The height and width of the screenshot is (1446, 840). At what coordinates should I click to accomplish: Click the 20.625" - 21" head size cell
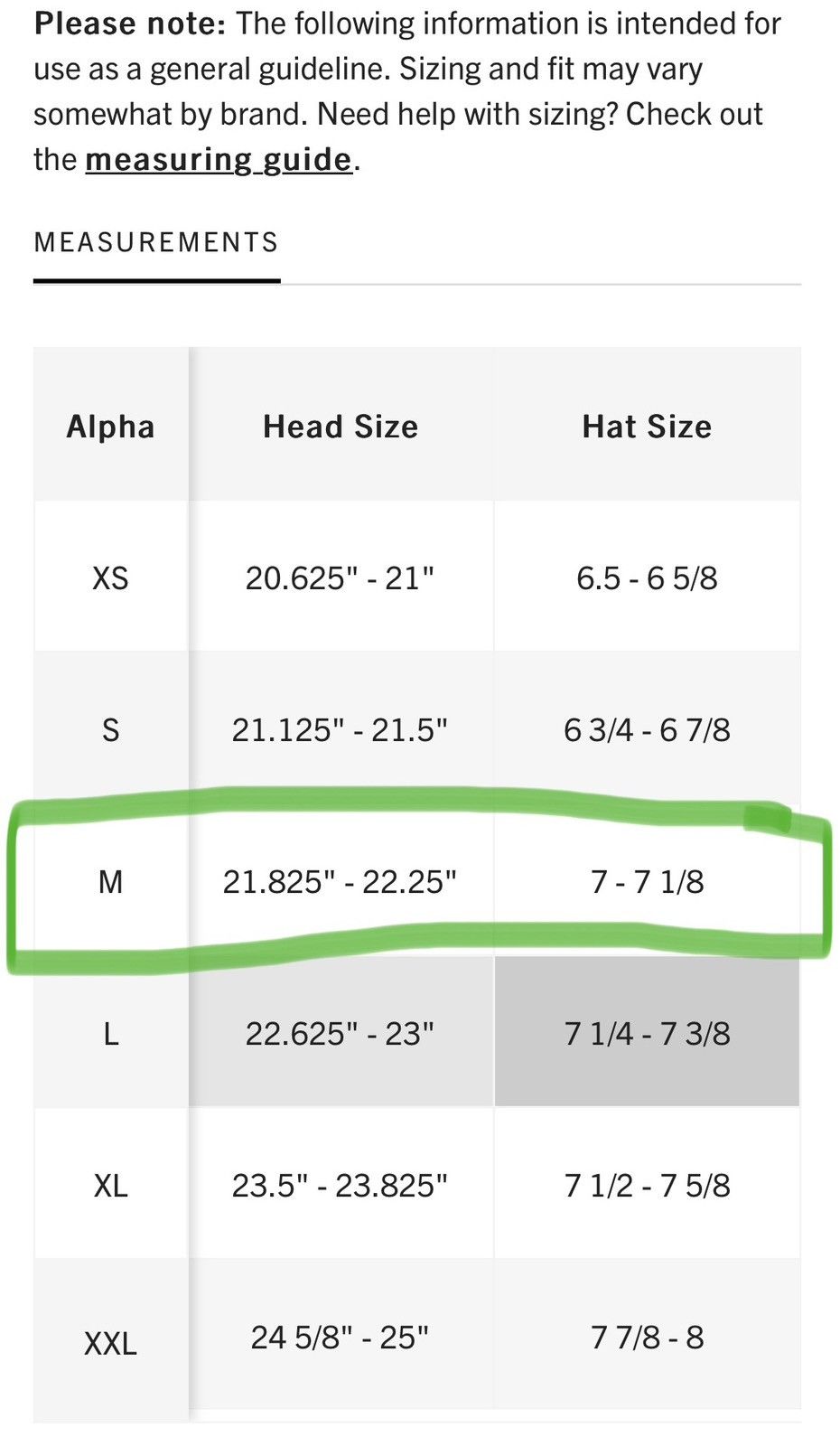pyautogui.click(x=341, y=577)
